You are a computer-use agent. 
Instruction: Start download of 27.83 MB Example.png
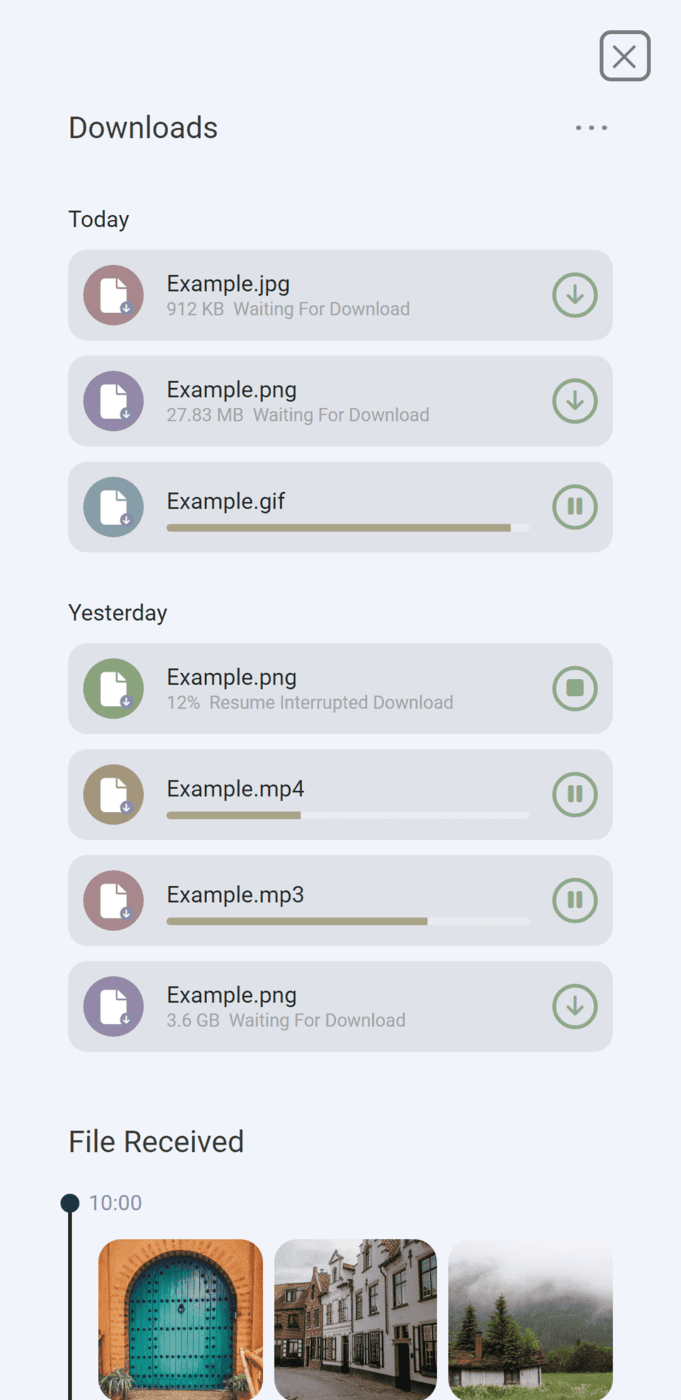coord(575,401)
